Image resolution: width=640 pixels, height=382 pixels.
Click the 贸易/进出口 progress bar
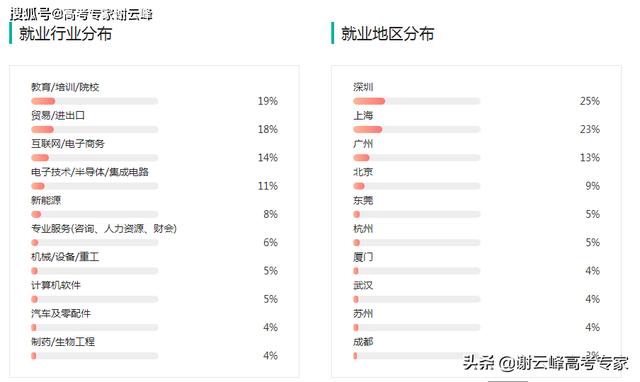(x=94, y=129)
